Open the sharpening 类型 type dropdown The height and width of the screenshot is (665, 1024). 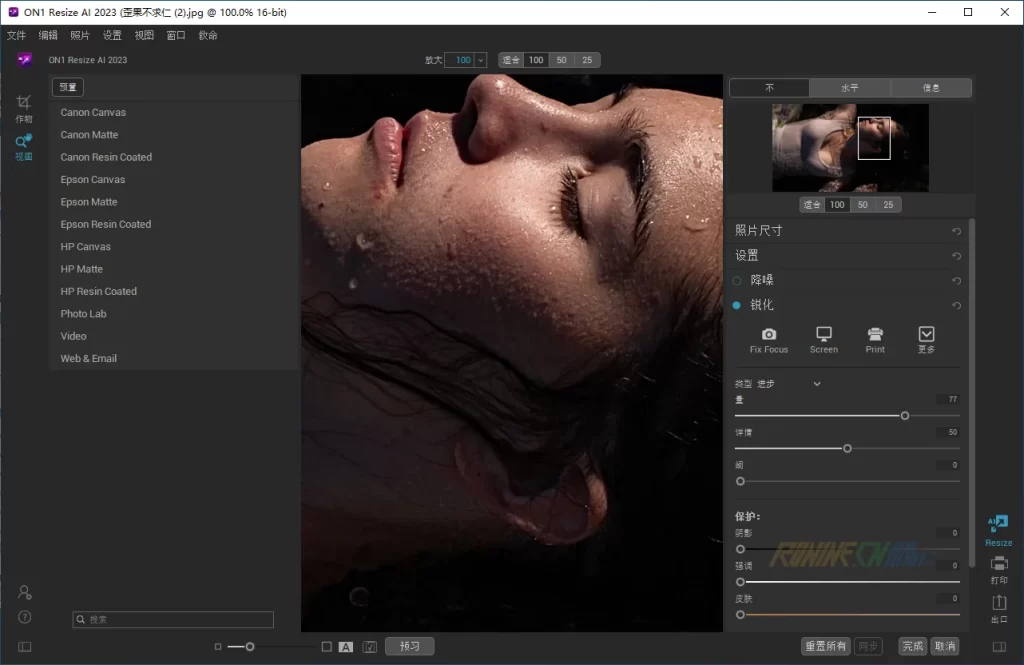[x=816, y=384]
